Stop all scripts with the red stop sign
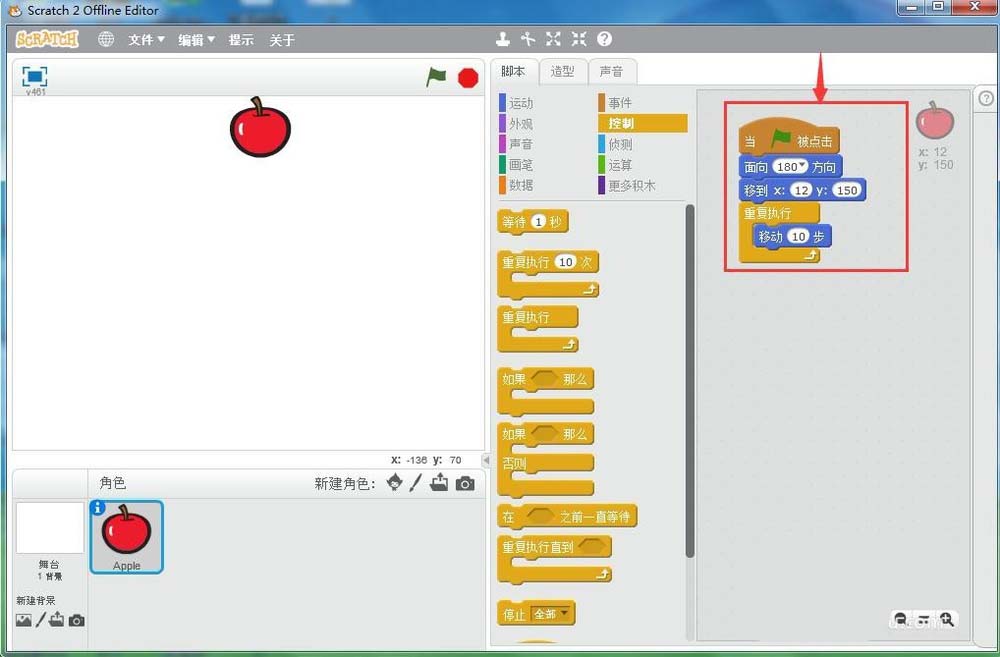This screenshot has height=657, width=1000. 468,76
